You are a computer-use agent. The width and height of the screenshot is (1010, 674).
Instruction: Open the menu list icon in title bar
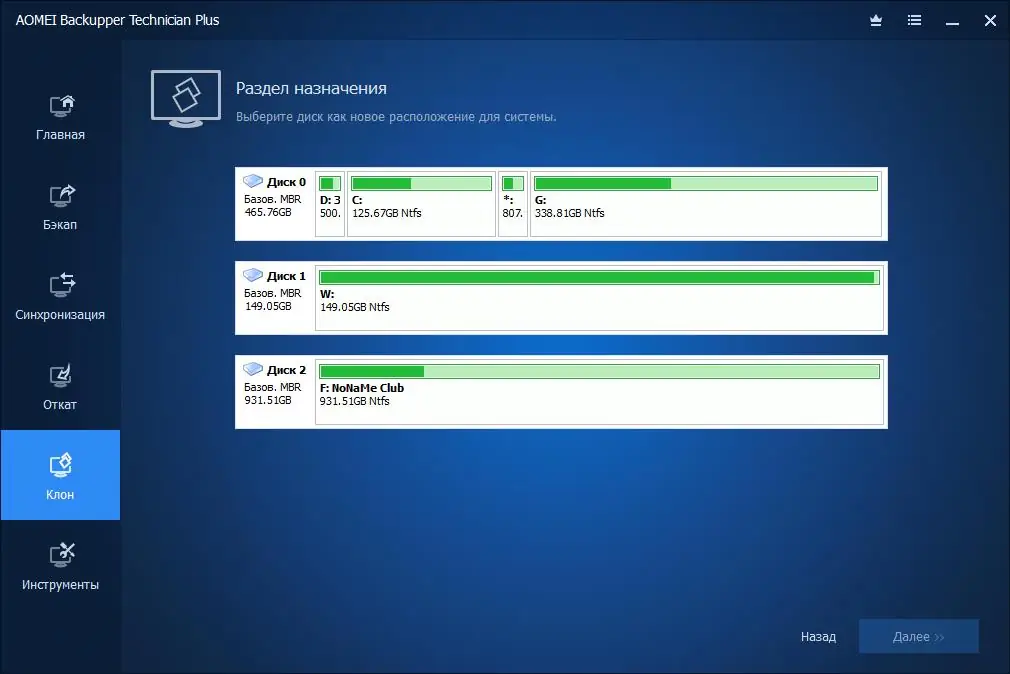click(914, 20)
